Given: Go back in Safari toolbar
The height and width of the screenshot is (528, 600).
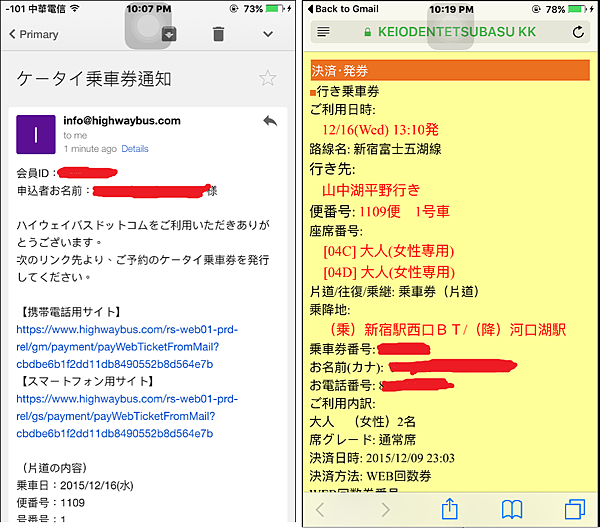Looking at the screenshot, I should (x=320, y=510).
